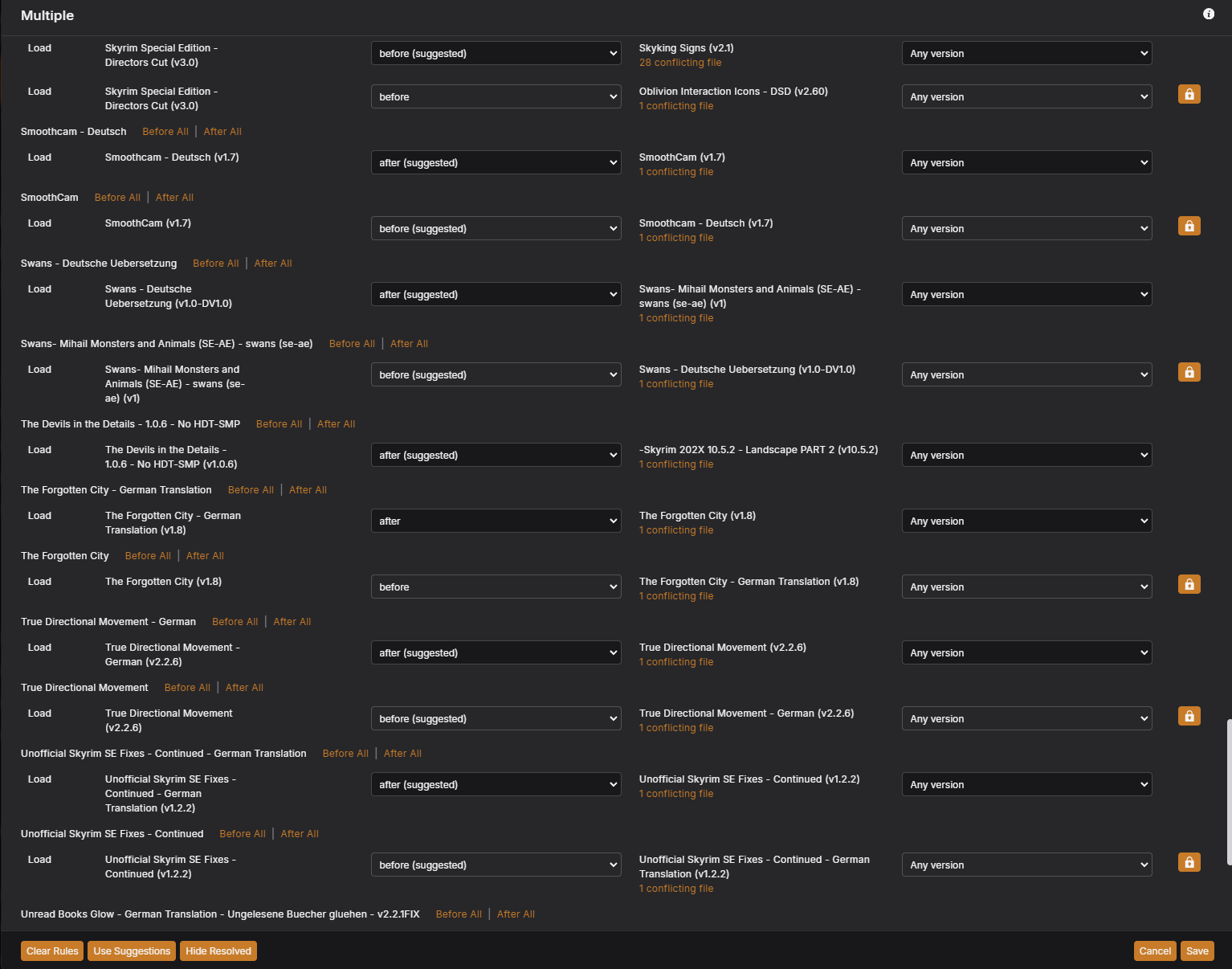
Task: Click After All for The Forgotten City
Action: click(205, 556)
